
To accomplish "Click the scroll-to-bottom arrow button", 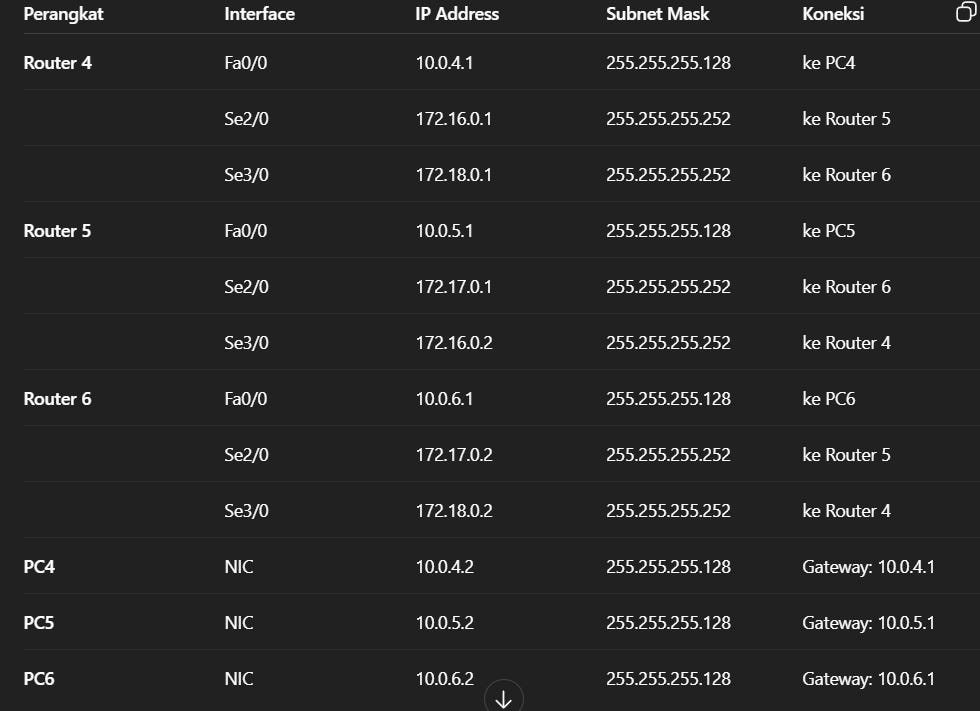I will click(x=504, y=697).
